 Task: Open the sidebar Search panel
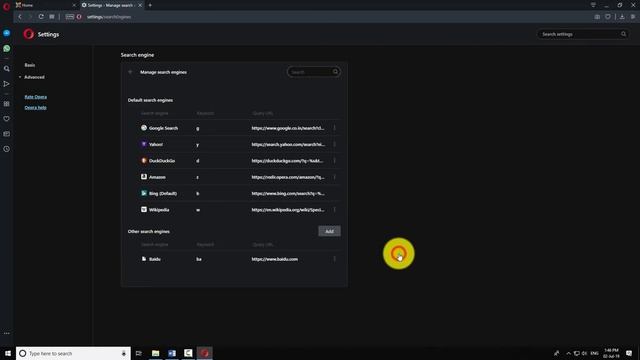click(7, 69)
